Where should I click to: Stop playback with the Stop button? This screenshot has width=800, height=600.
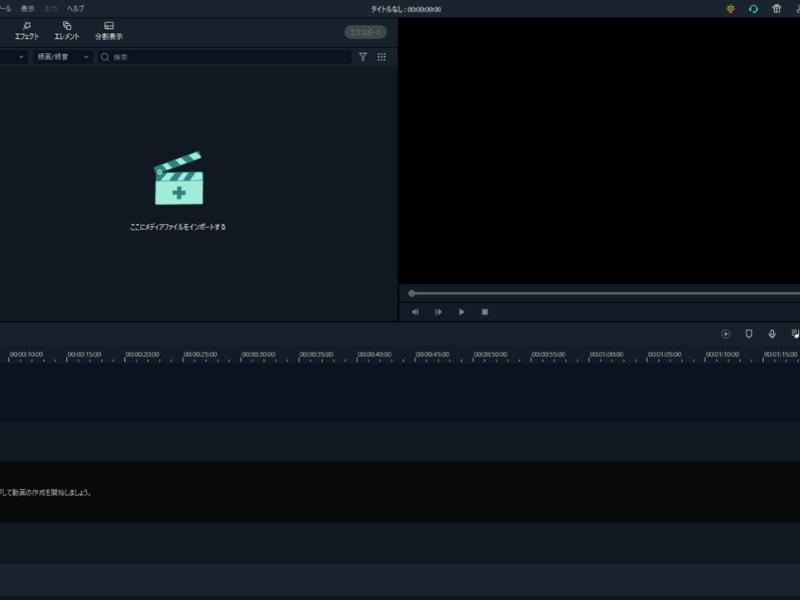(x=485, y=312)
